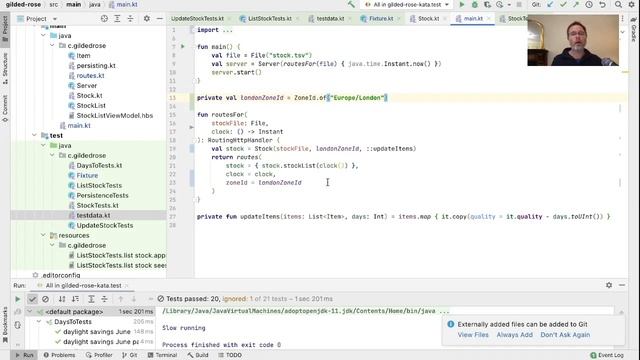640x360 pixels.
Task: Switch to ListStockTests.kt tab
Action: tap(269, 18)
